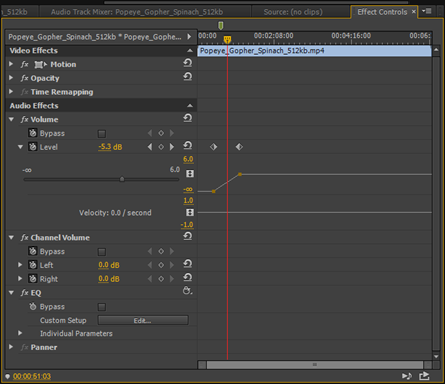This screenshot has height=384, width=445.
Task: Click the EQ Custom Setup Edit button
Action: [x=143, y=320]
